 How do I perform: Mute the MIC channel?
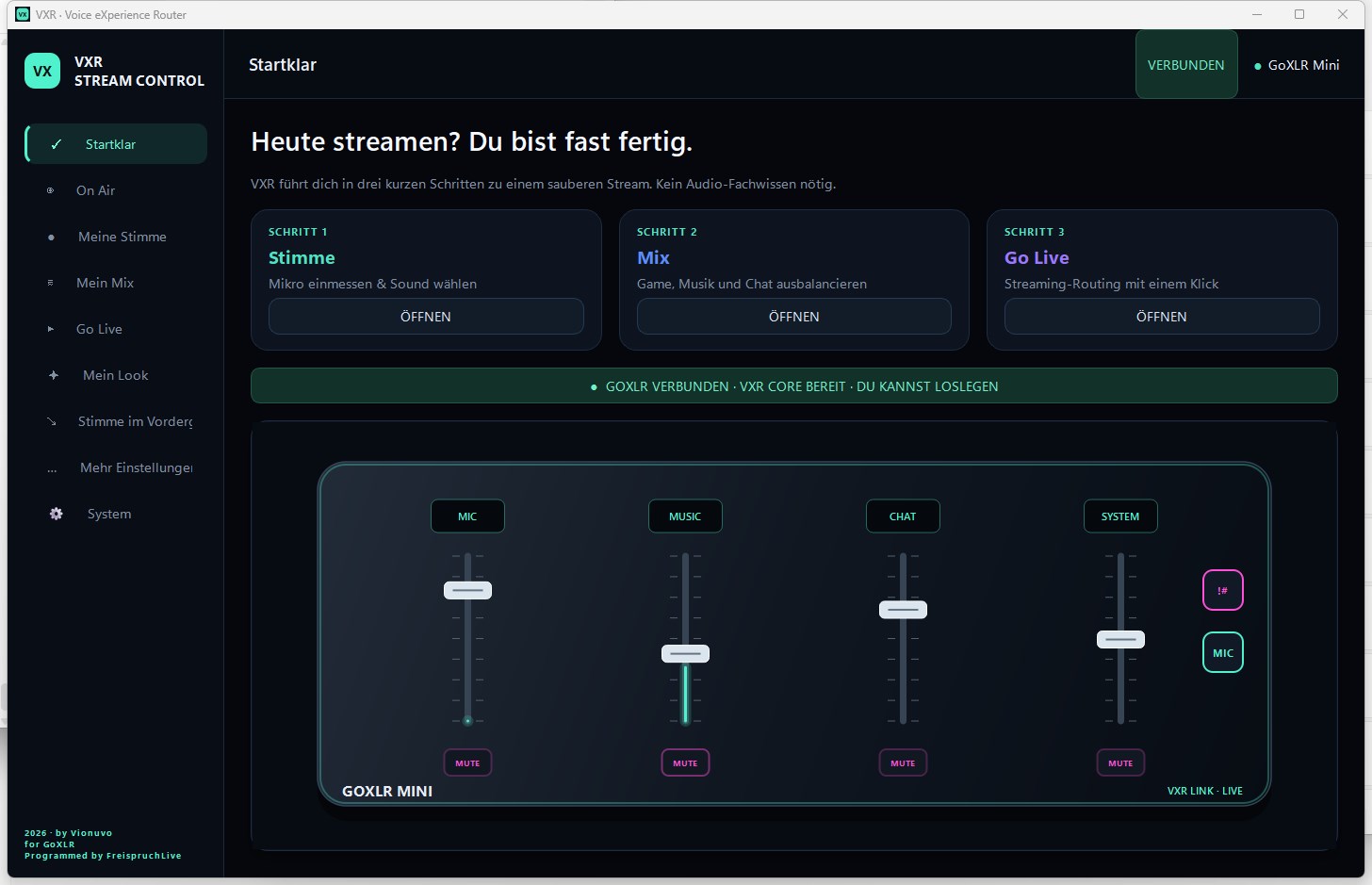click(467, 763)
